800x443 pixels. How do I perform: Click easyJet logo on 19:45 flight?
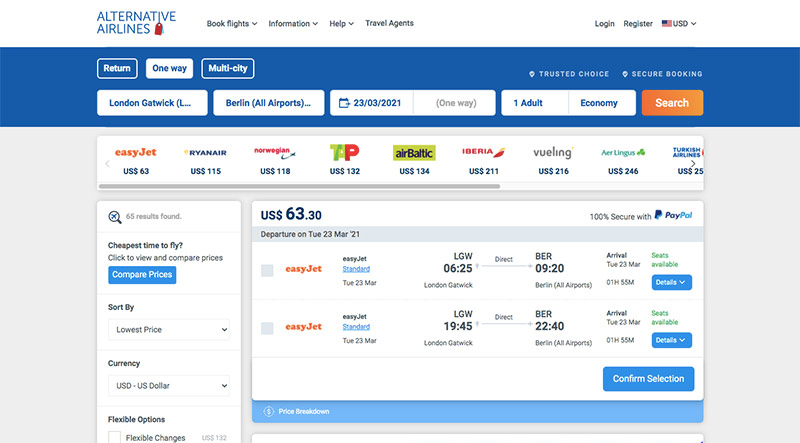[x=304, y=327]
